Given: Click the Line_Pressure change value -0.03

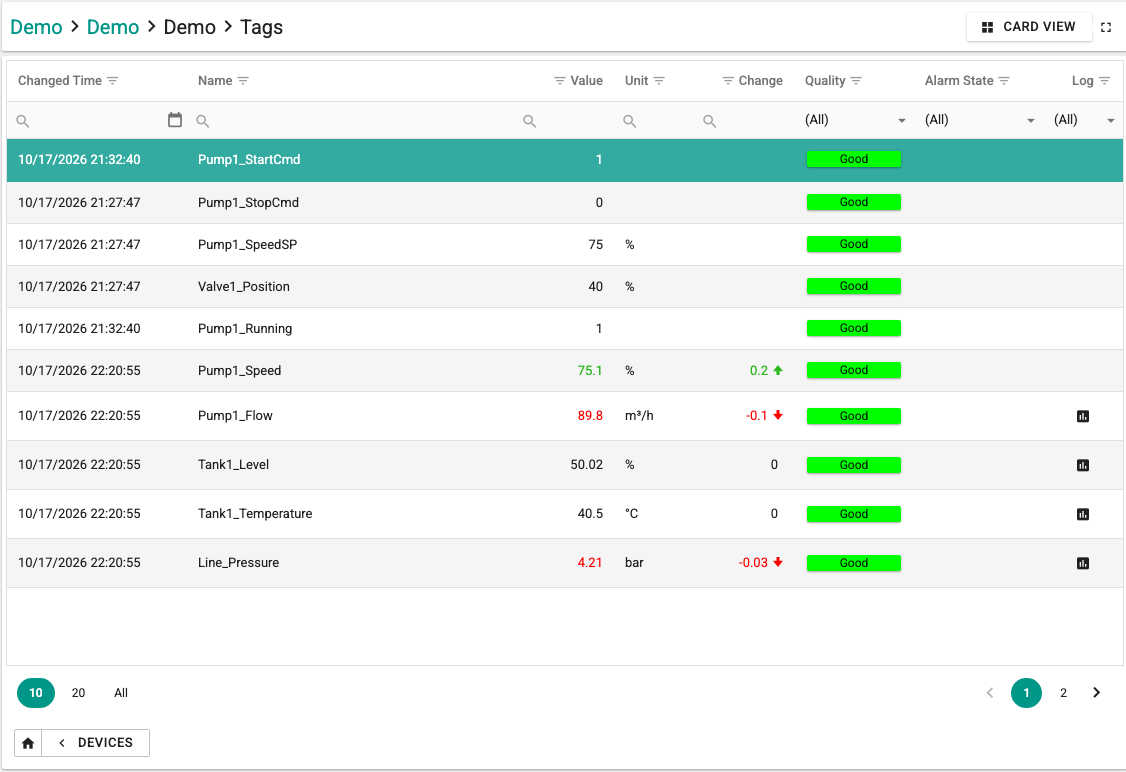Looking at the screenshot, I should coord(753,563).
